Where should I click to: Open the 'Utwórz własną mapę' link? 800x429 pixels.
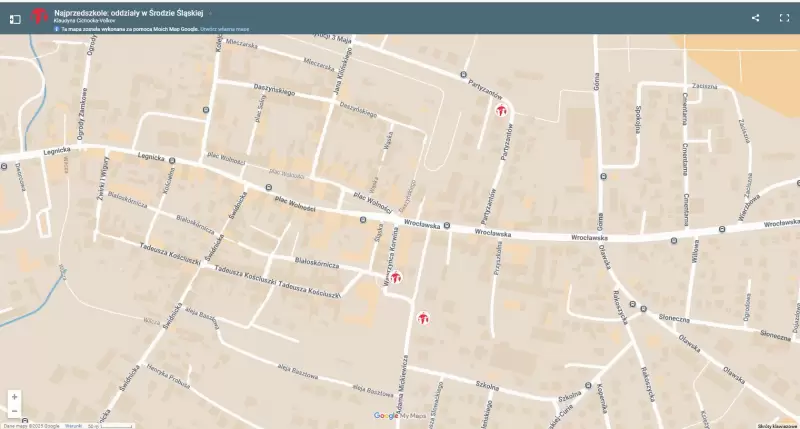(x=223, y=30)
